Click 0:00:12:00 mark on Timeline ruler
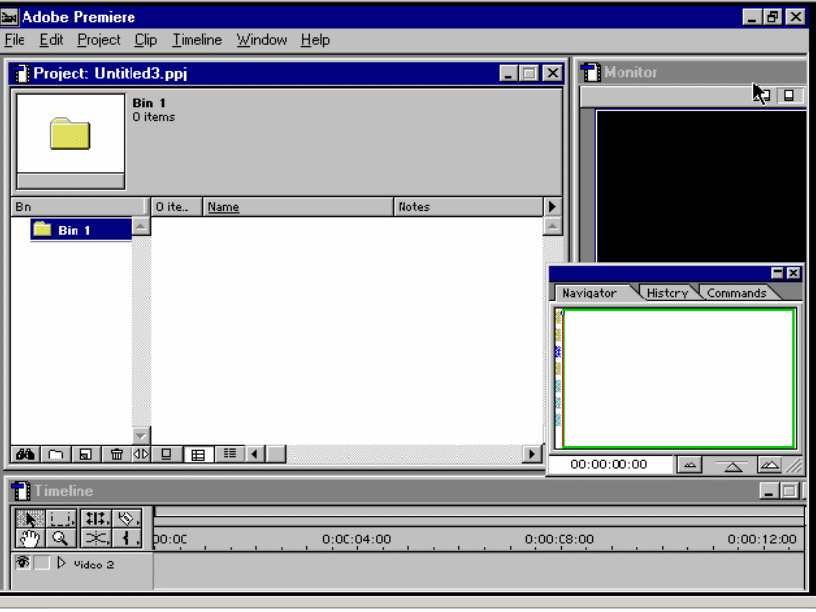This screenshot has width=816, height=612. tap(762, 539)
